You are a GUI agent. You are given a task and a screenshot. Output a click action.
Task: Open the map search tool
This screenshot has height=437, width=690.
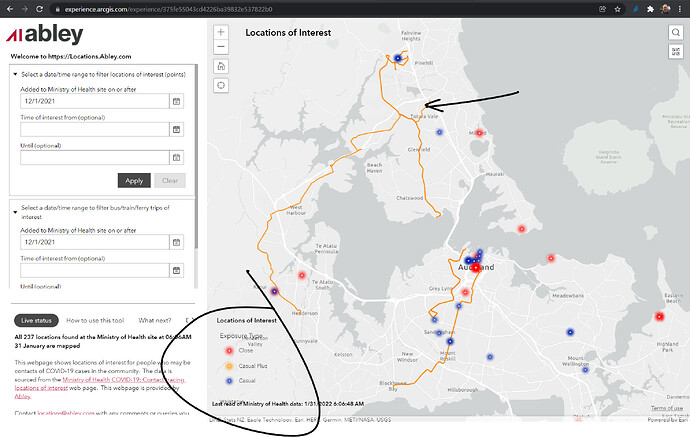tap(676, 32)
